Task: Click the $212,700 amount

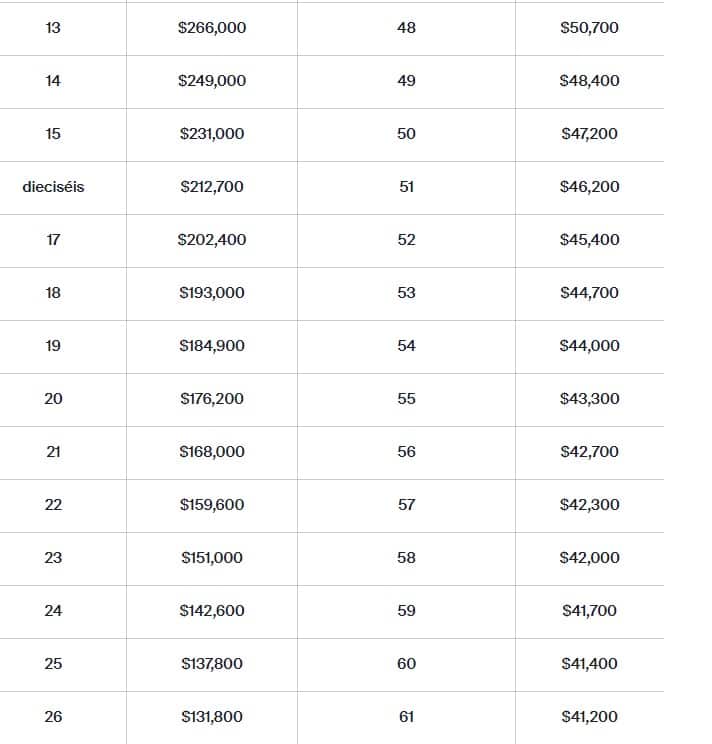Action: [x=212, y=187]
